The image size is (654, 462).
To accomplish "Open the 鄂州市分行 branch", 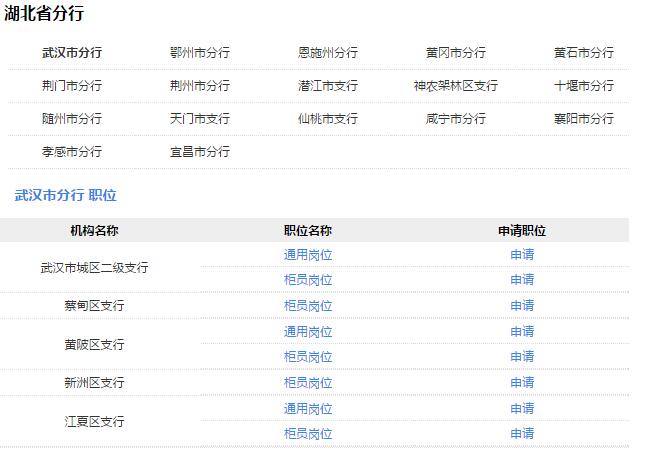I will (x=199, y=53).
